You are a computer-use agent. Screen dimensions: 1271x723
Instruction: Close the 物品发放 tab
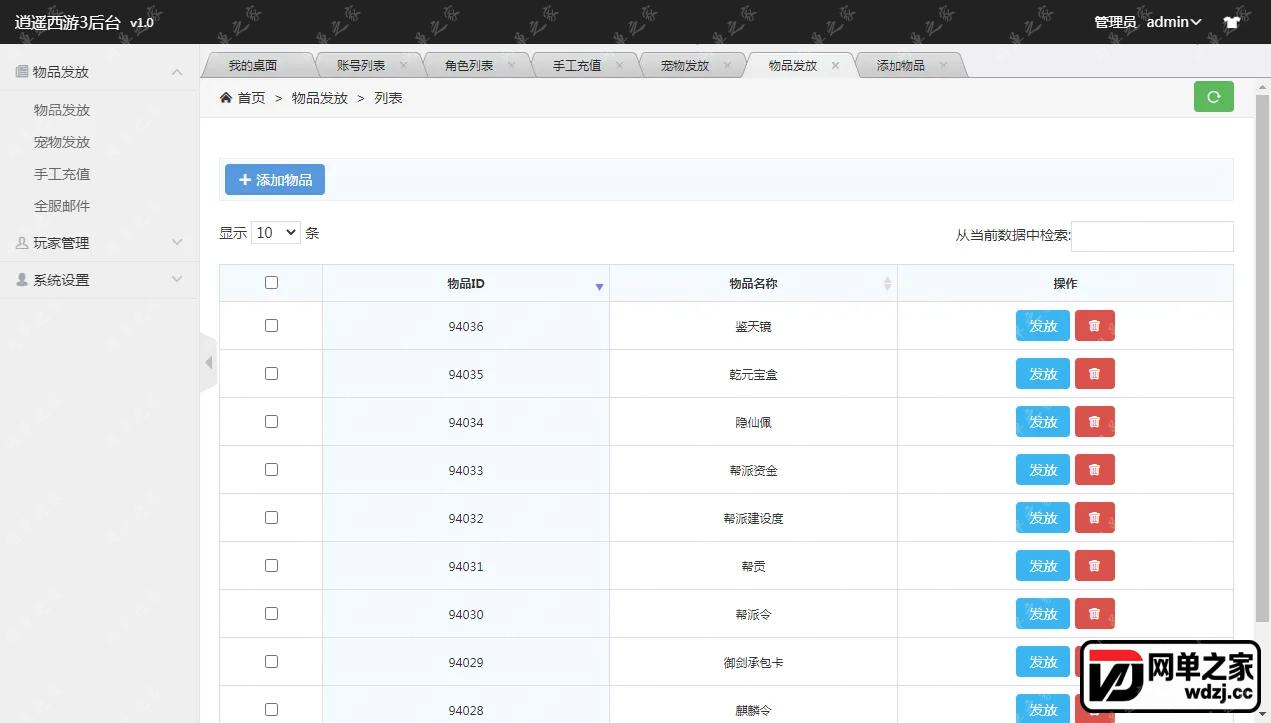click(x=835, y=65)
